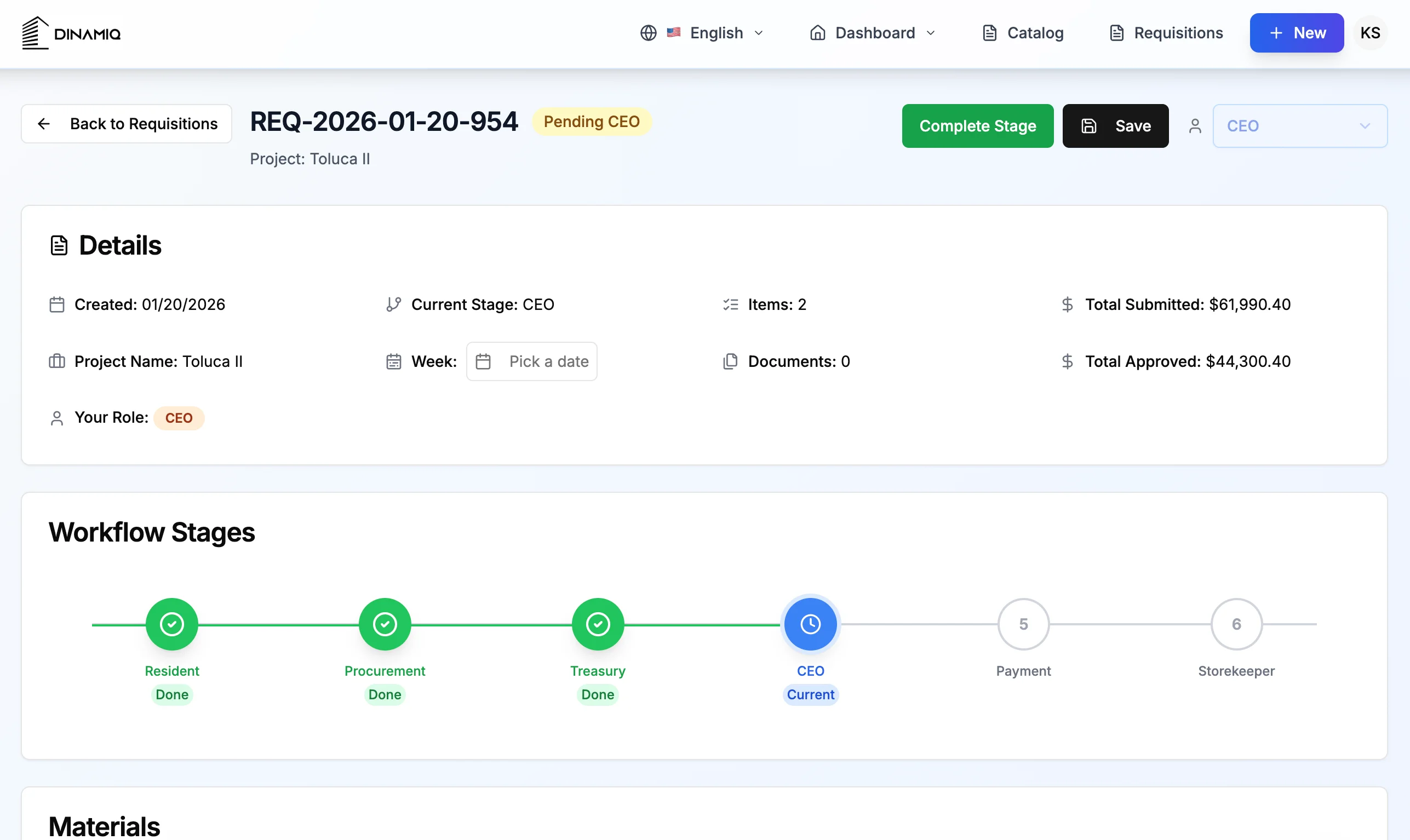The width and height of the screenshot is (1410, 840).
Task: Click the Documents copy icon
Action: 731,361
